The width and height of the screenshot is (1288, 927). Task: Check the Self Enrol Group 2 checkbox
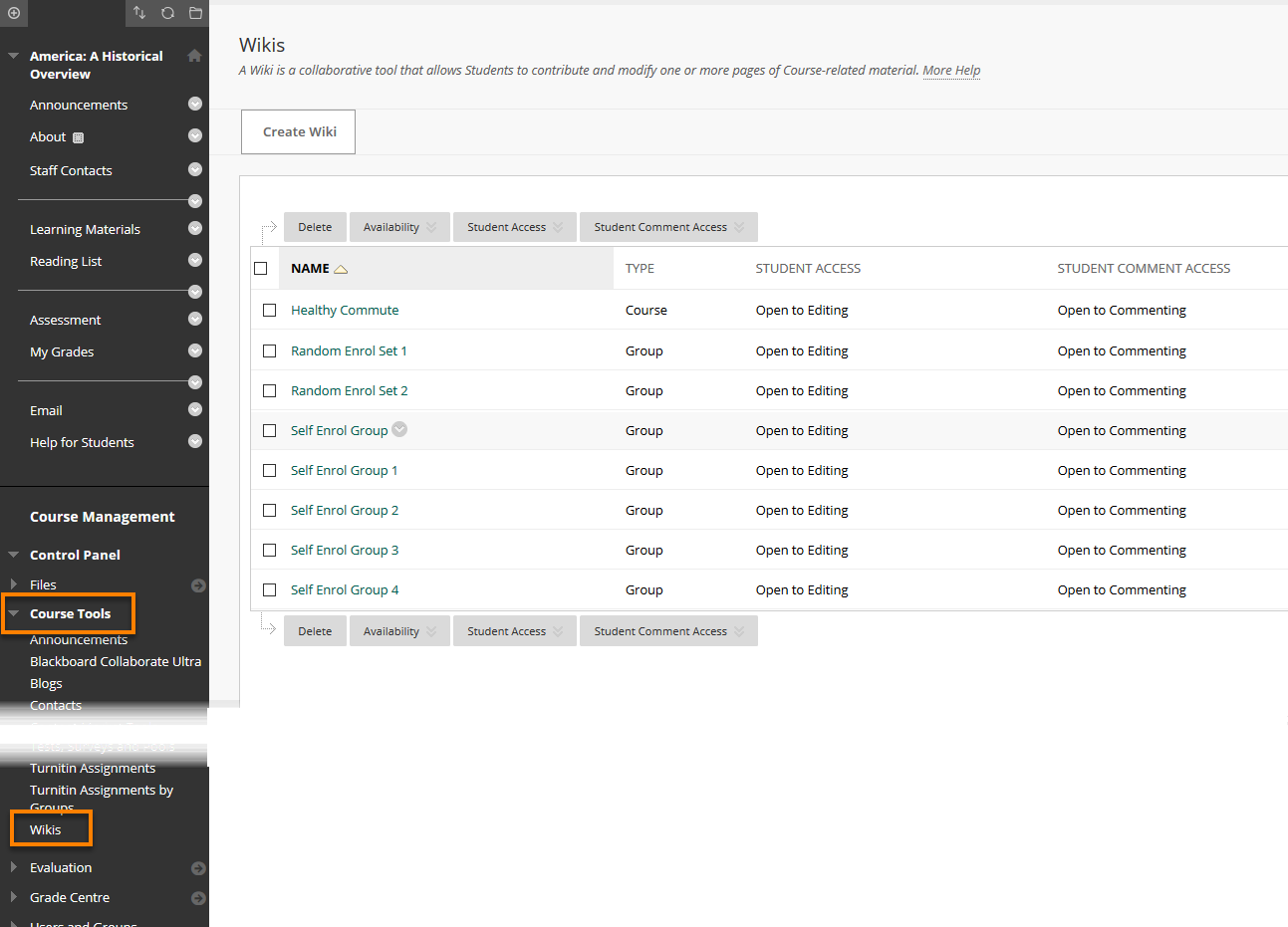pyautogui.click(x=269, y=510)
